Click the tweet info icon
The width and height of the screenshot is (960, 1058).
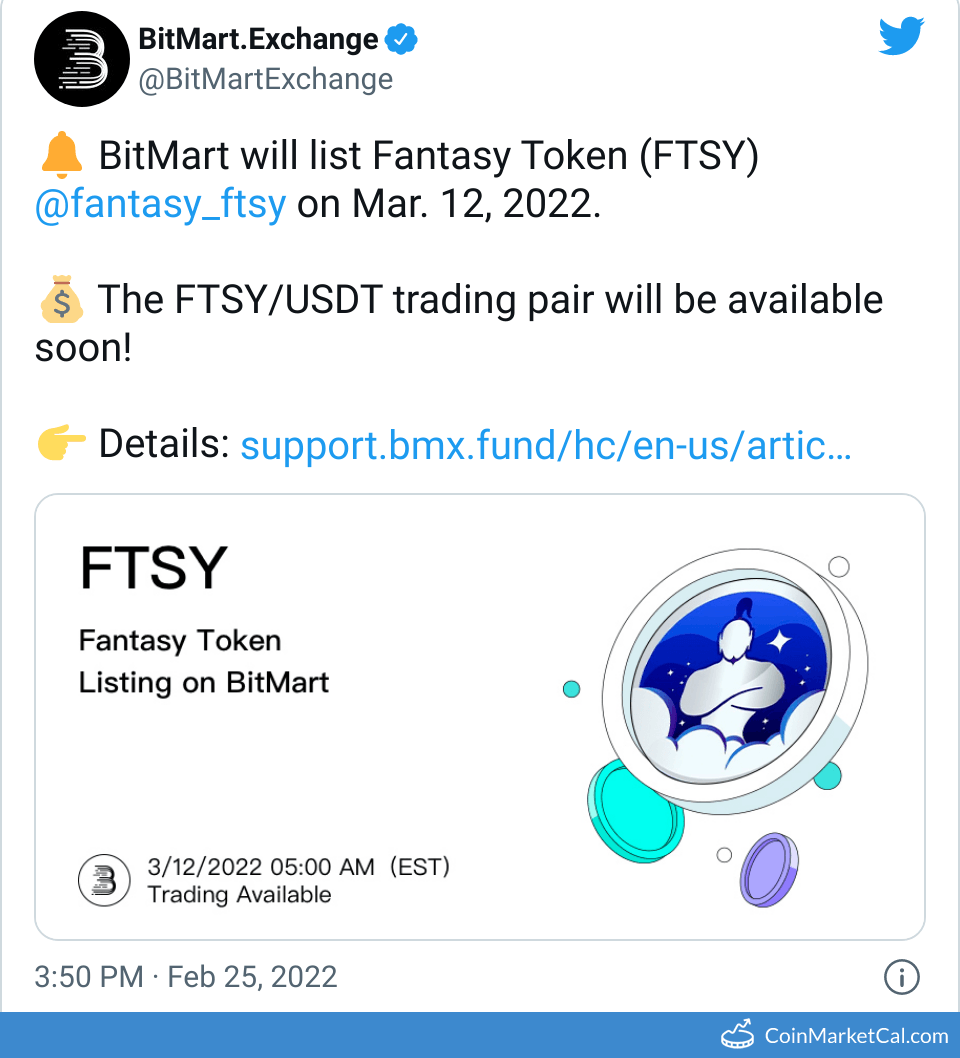click(902, 977)
